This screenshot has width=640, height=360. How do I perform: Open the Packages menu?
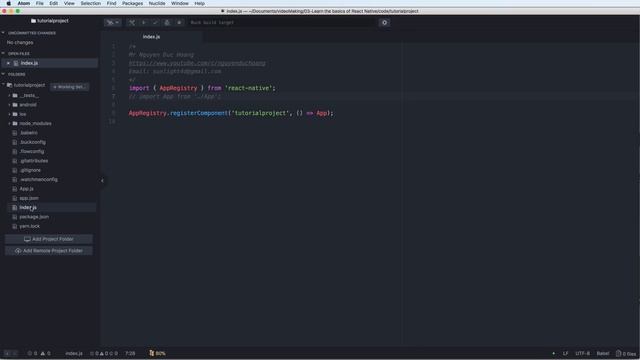133,3
